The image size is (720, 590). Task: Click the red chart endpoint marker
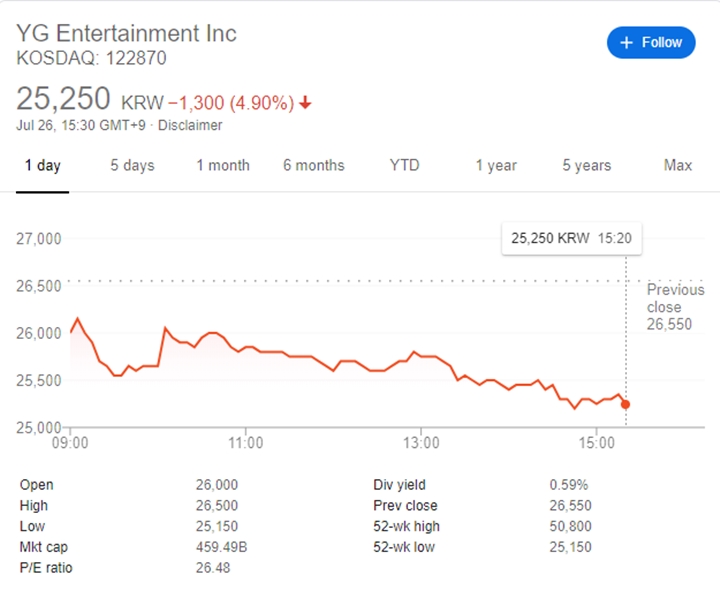pos(625,405)
